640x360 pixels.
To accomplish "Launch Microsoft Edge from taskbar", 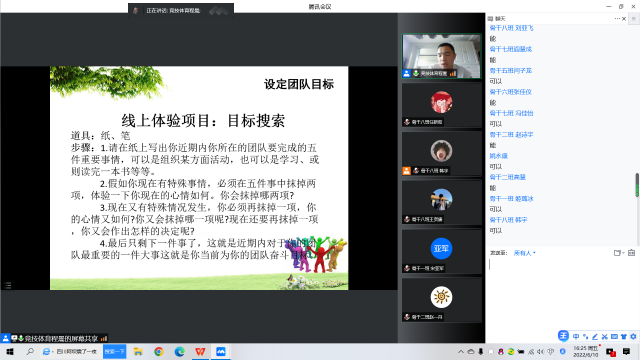I will [x=179, y=351].
